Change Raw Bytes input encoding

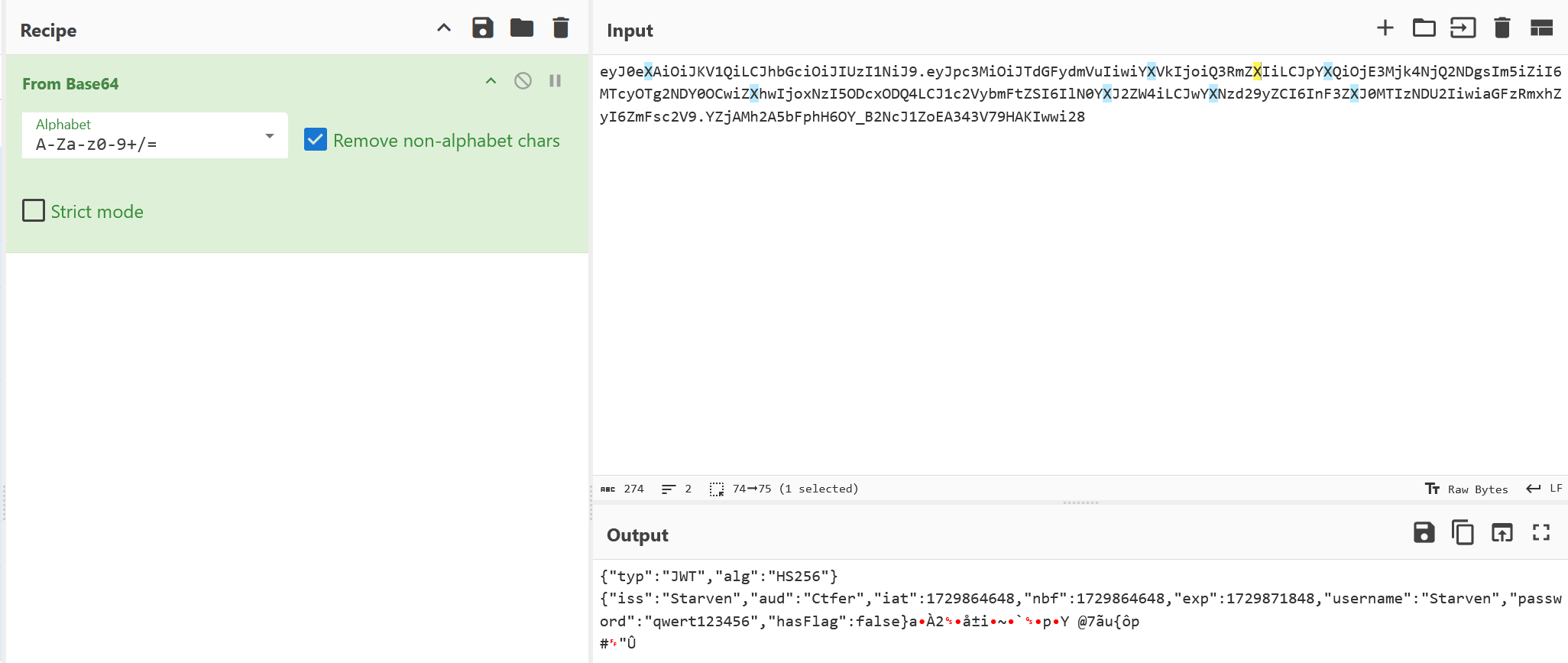tap(1466, 489)
